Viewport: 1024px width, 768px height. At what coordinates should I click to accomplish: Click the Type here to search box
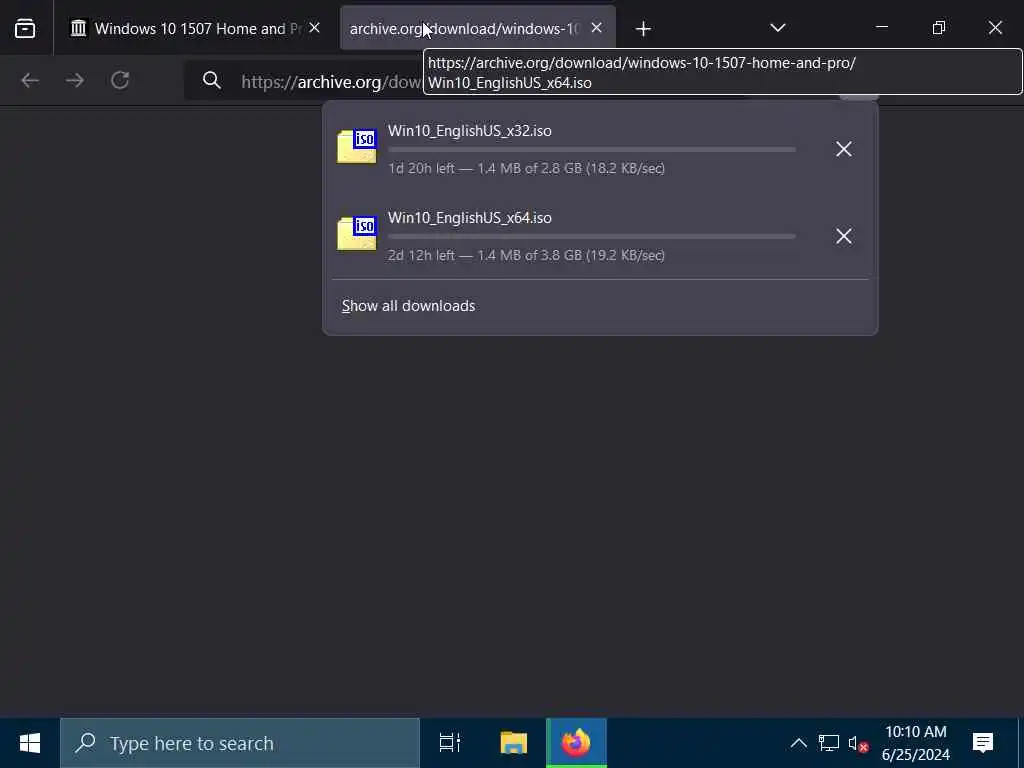[x=240, y=743]
